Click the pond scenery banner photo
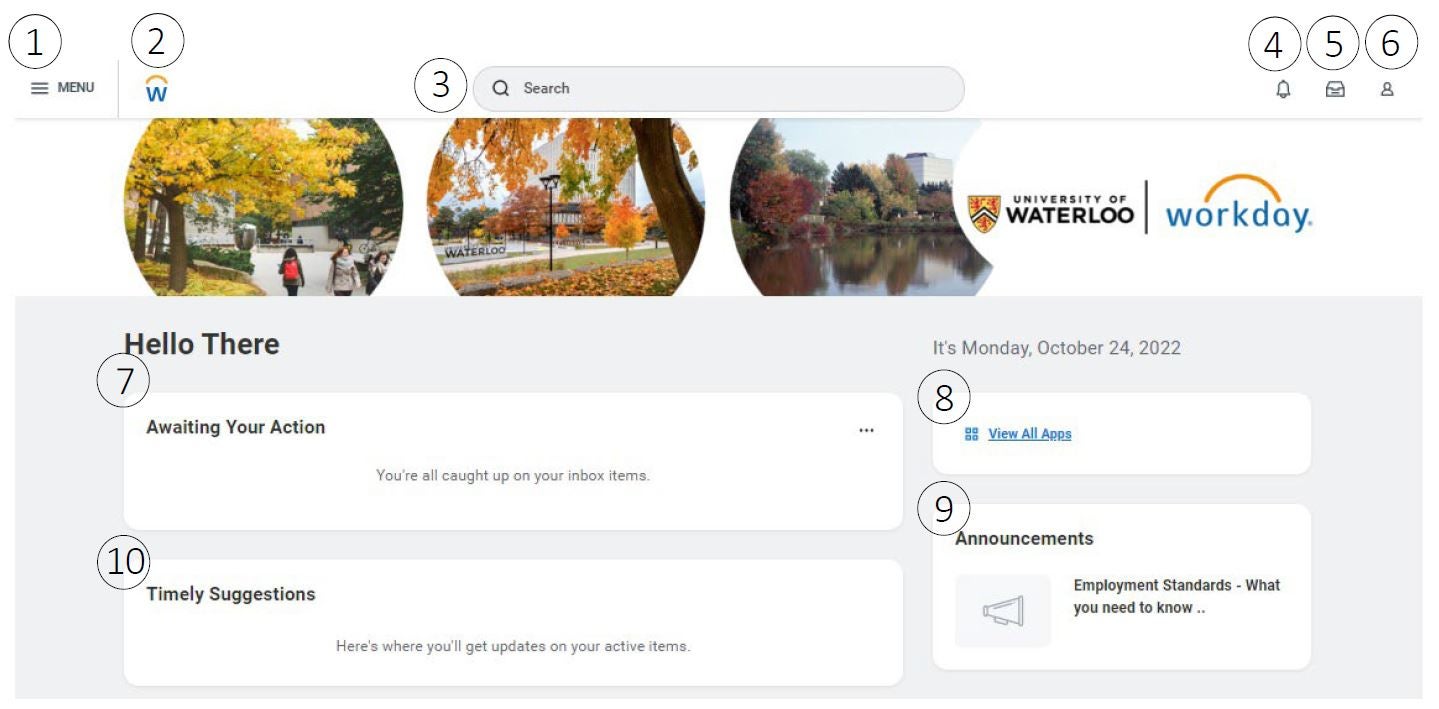1439x709 pixels. (x=850, y=210)
